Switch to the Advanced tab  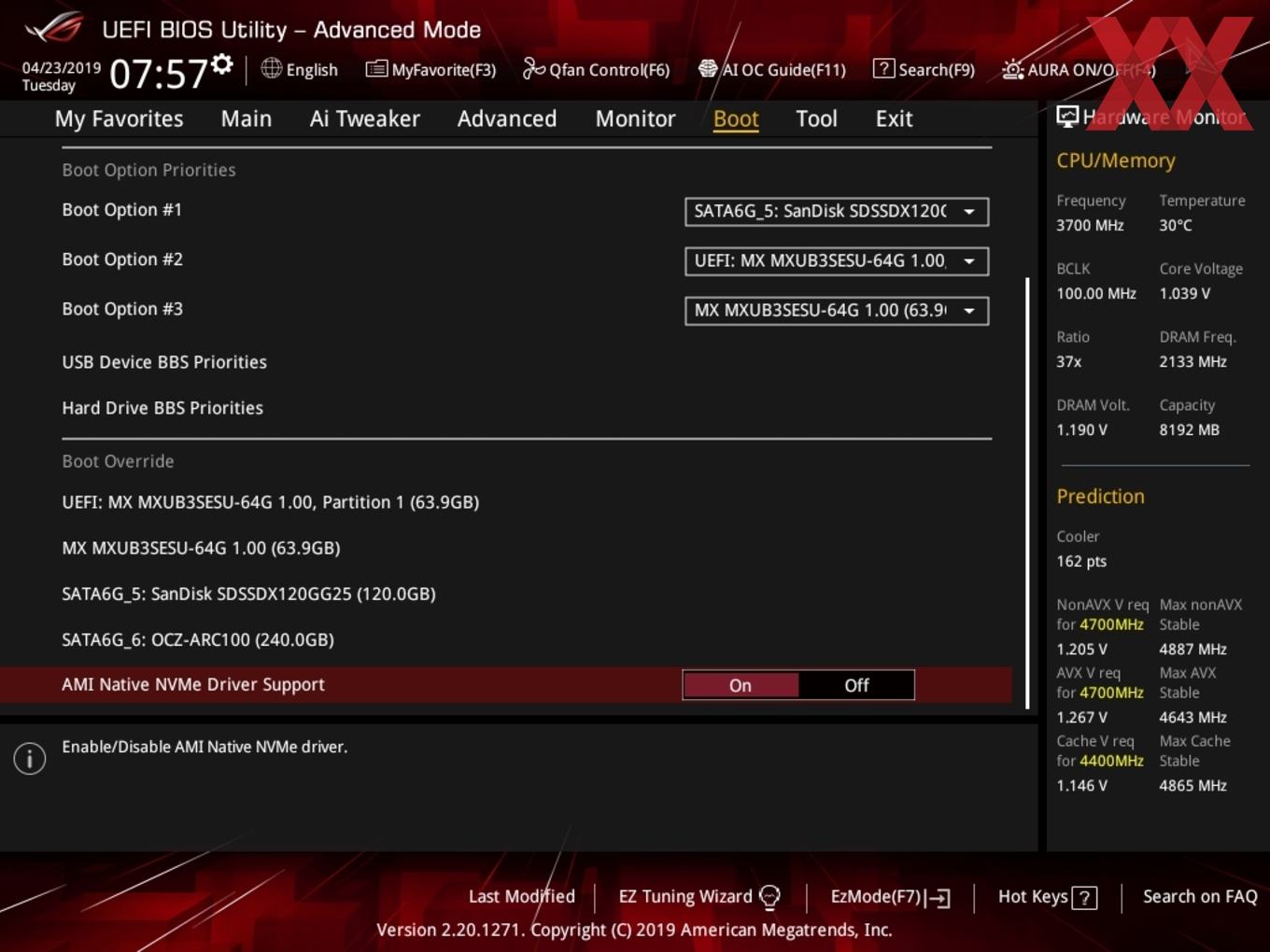pos(507,119)
